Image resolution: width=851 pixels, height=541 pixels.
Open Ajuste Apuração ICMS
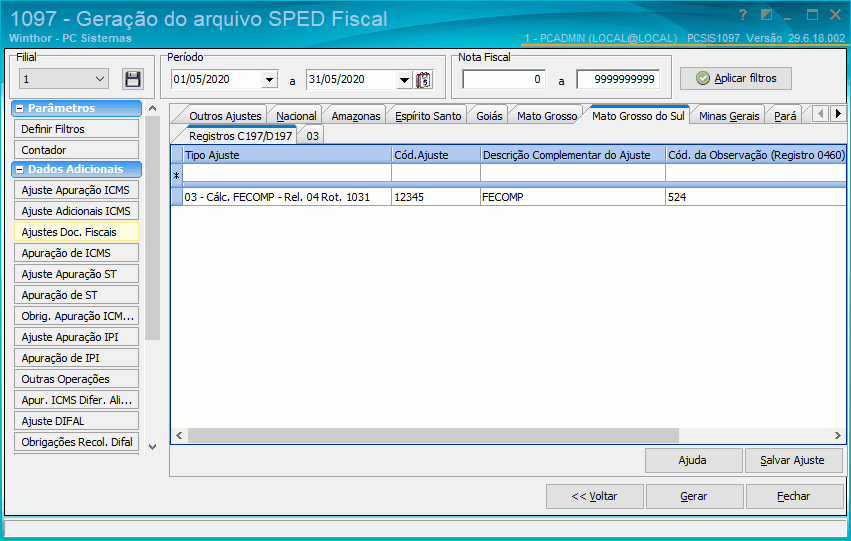pos(77,190)
